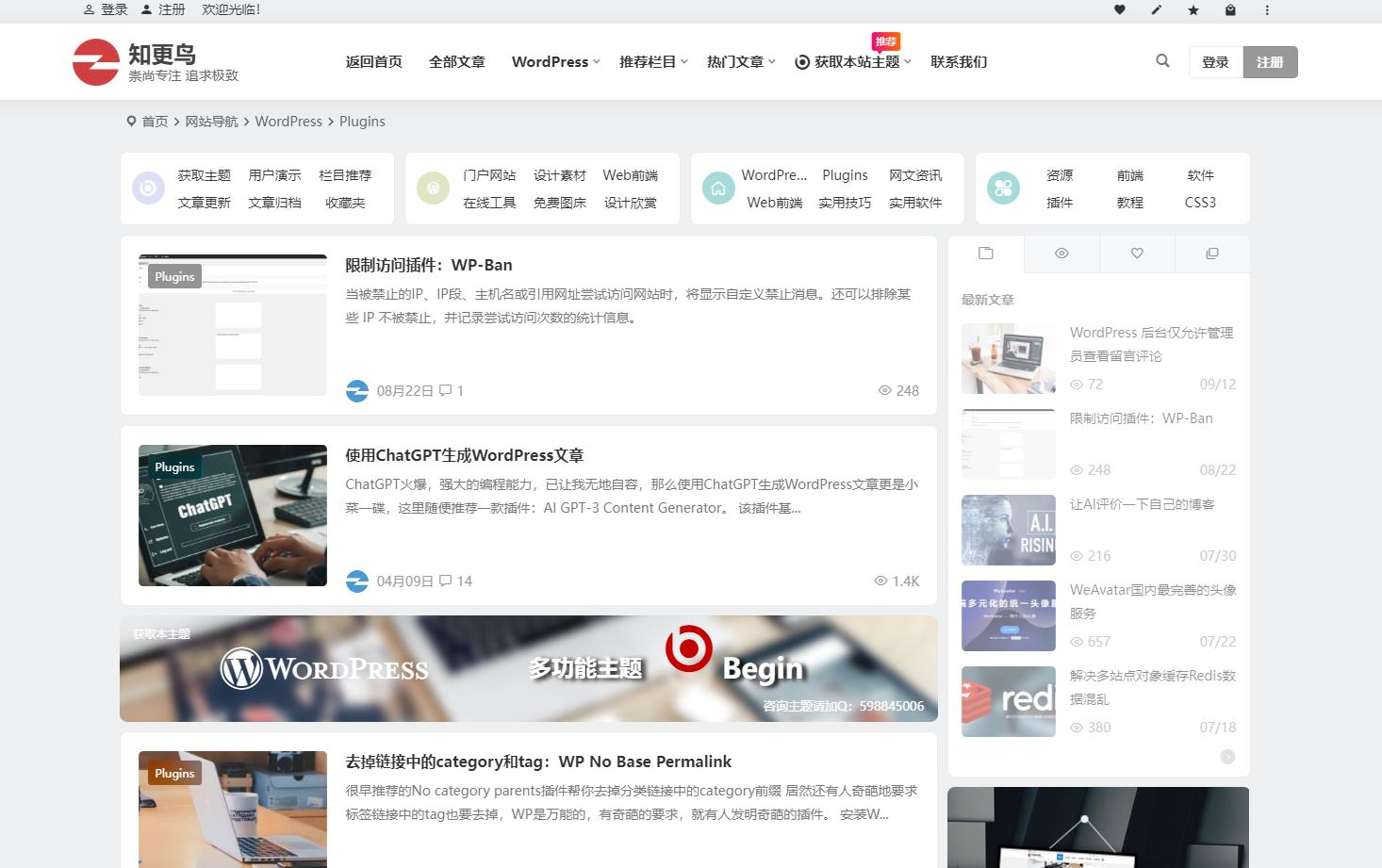
Task: Click 登录 link in top bar
Action: pos(106,9)
